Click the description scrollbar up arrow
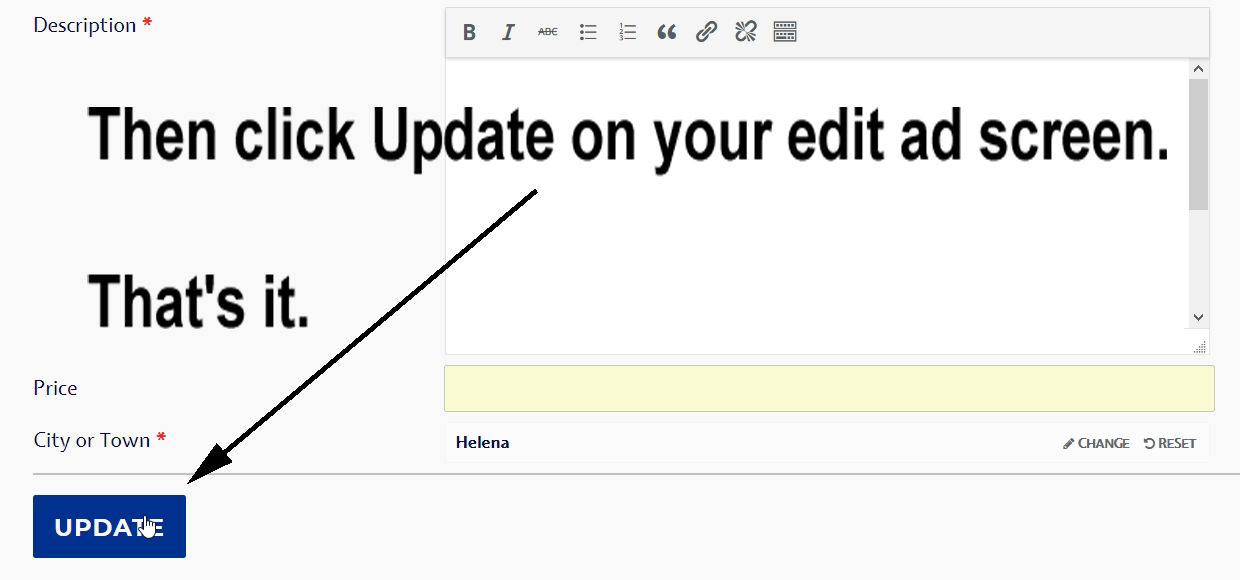This screenshot has width=1240, height=580. (x=1199, y=69)
